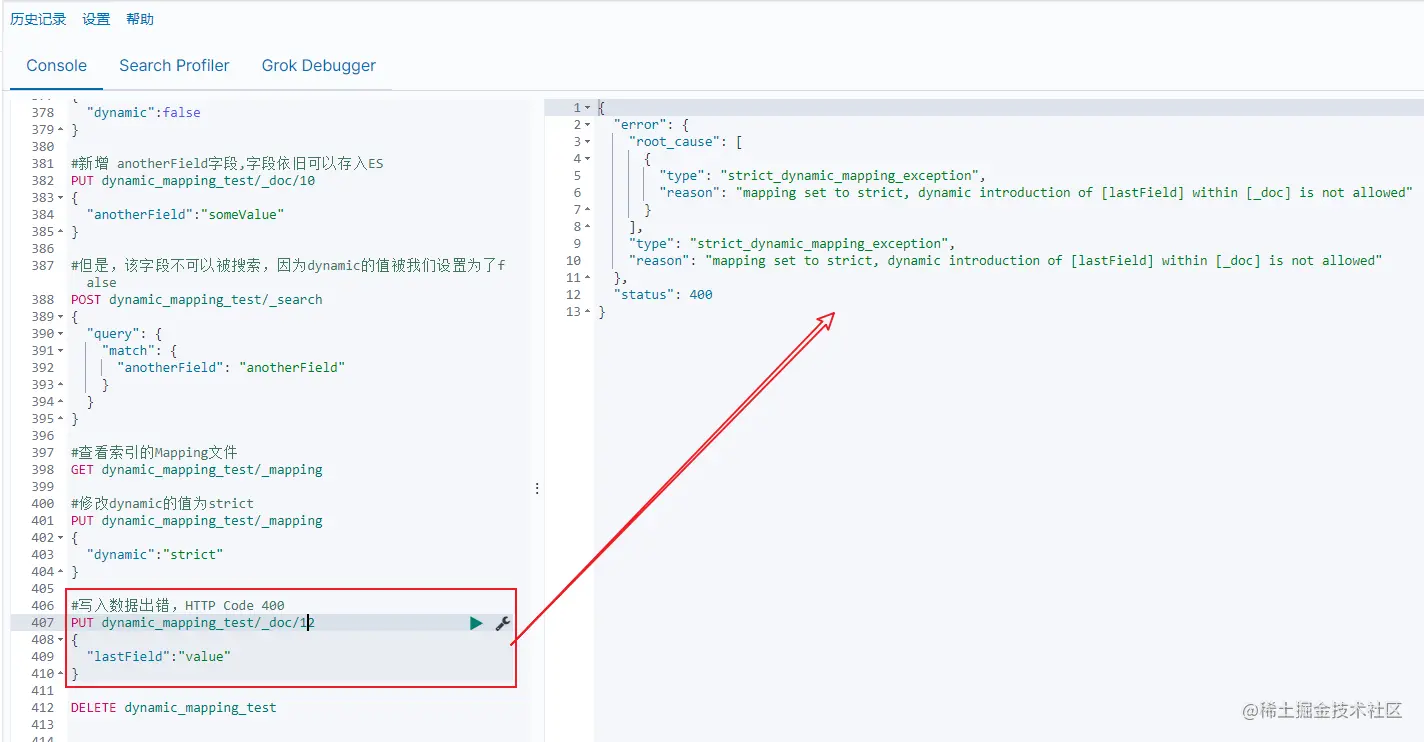This screenshot has width=1424, height=742.
Task: Click the "lastField":"value" line
Action: pos(159,657)
